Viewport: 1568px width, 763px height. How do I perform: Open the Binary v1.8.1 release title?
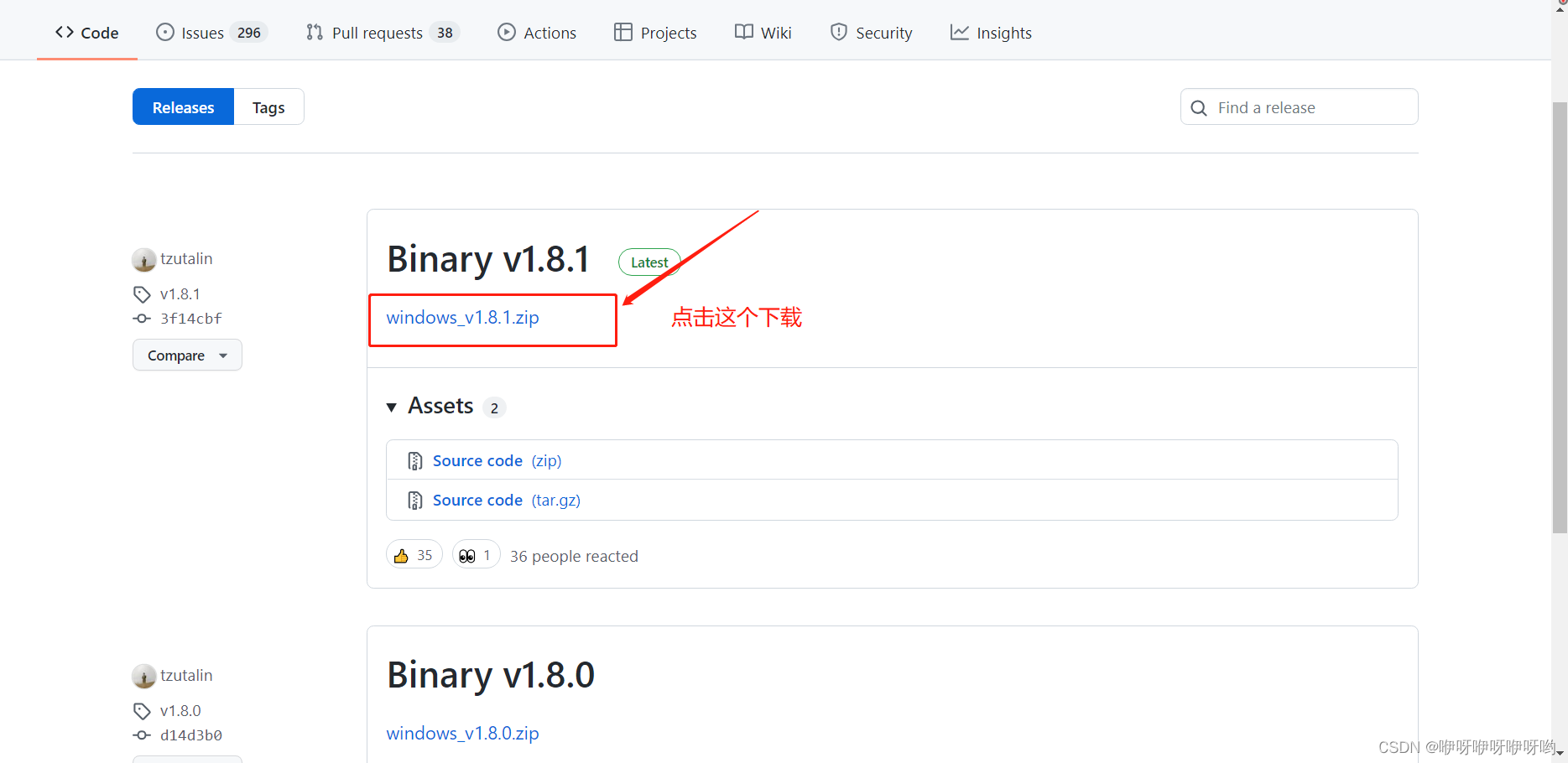[488, 259]
